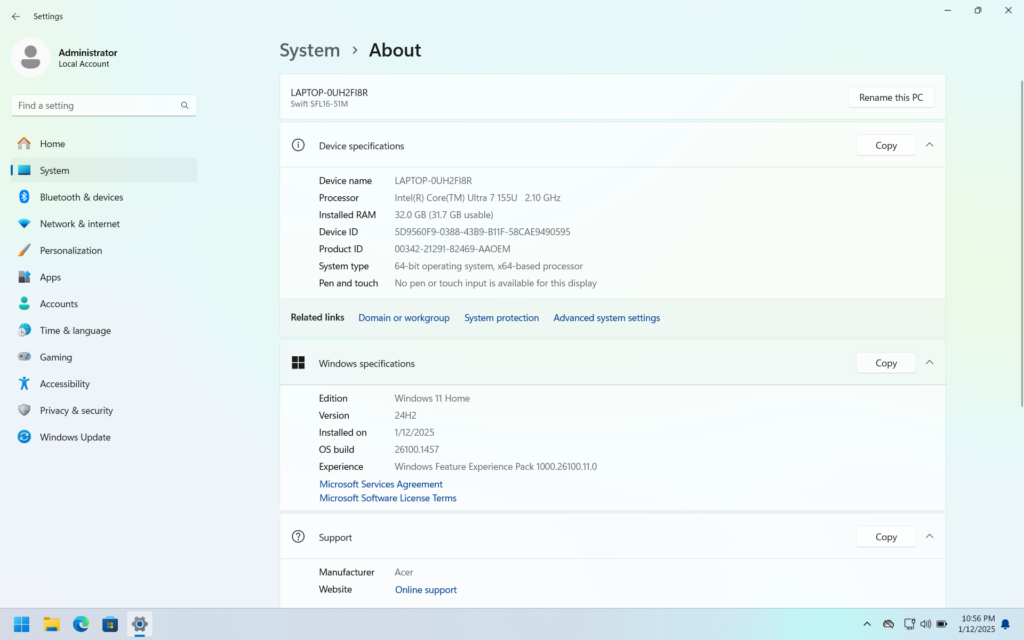Select System in the settings sidebar

click(x=104, y=170)
